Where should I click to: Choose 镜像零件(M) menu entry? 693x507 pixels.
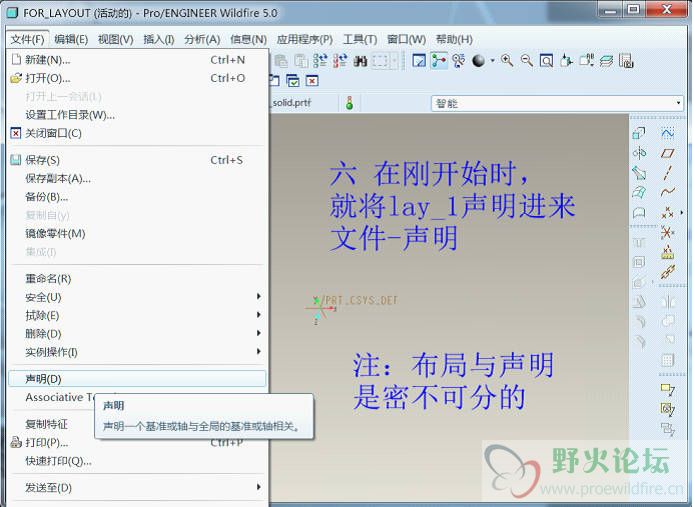point(137,233)
